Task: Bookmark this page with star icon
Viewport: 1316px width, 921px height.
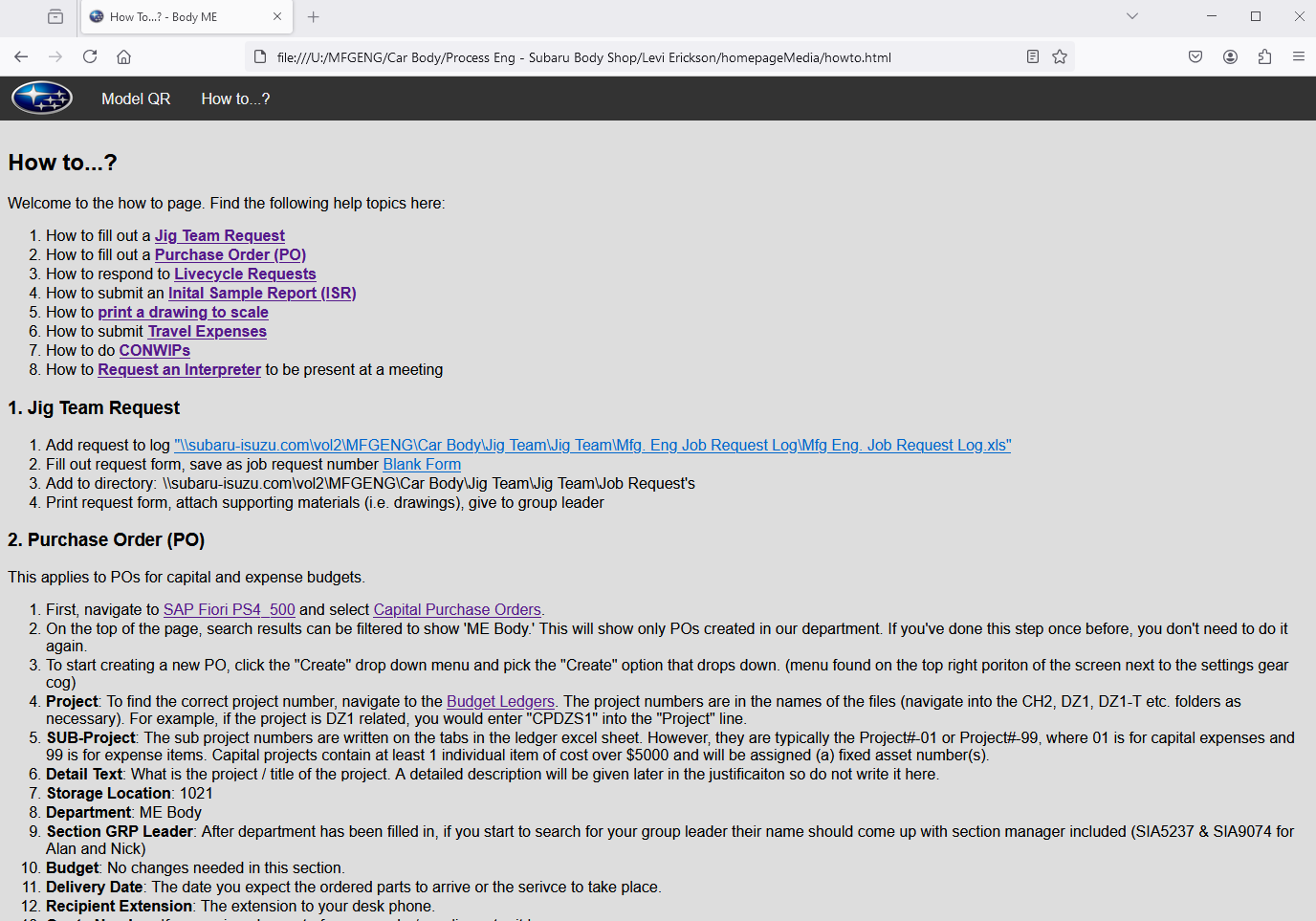Action: point(1060,57)
